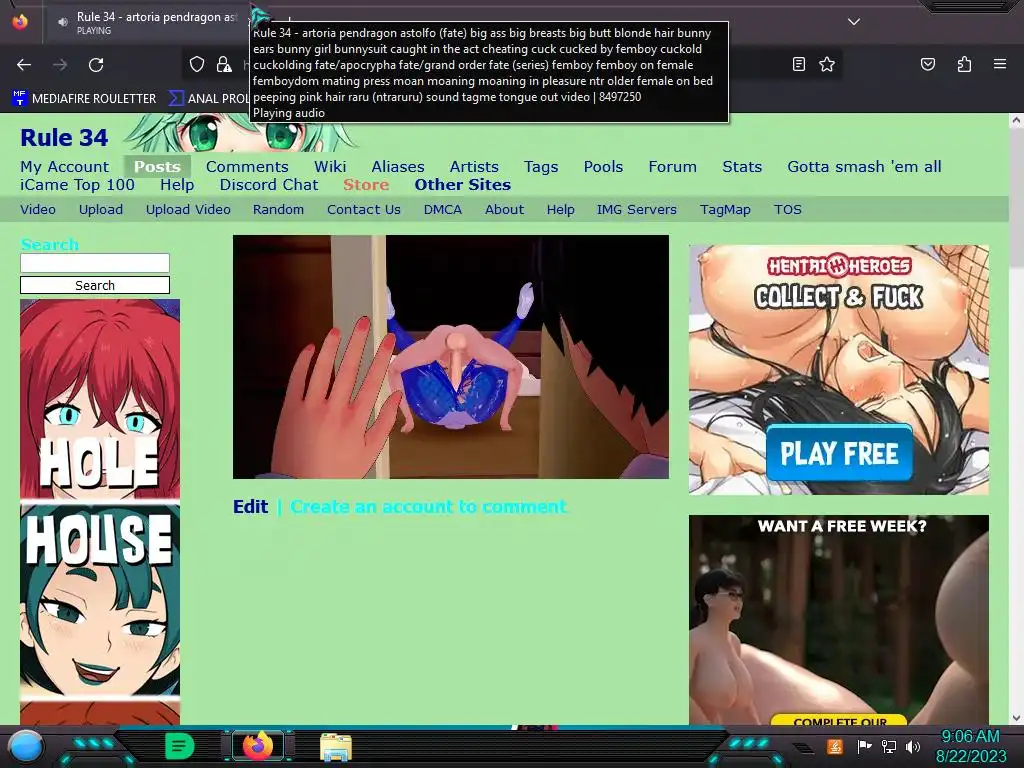Go to the Comments section
Image resolution: width=1024 pixels, height=768 pixels.
(247, 167)
